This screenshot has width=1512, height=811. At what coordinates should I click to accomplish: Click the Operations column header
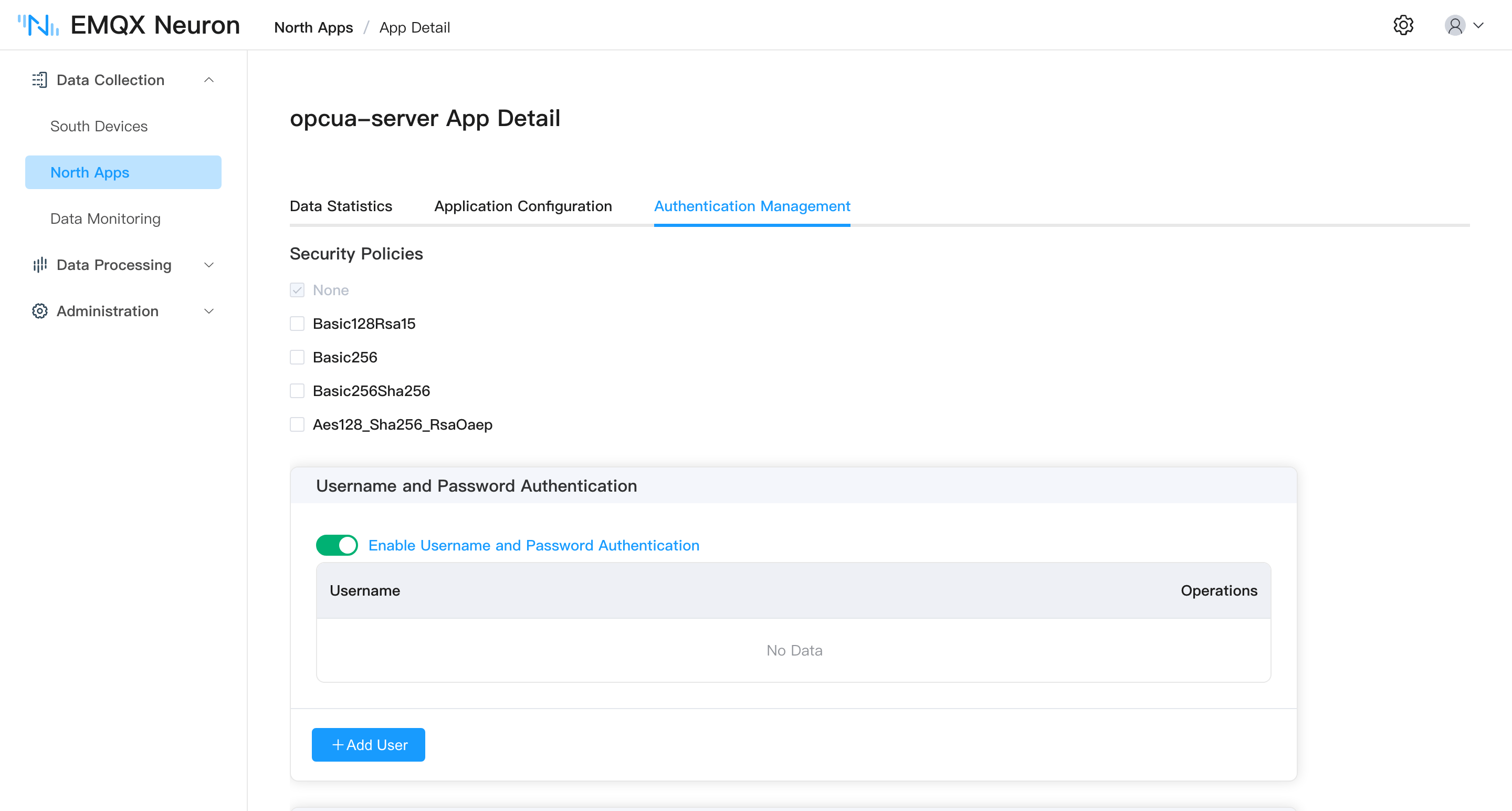1219,591
